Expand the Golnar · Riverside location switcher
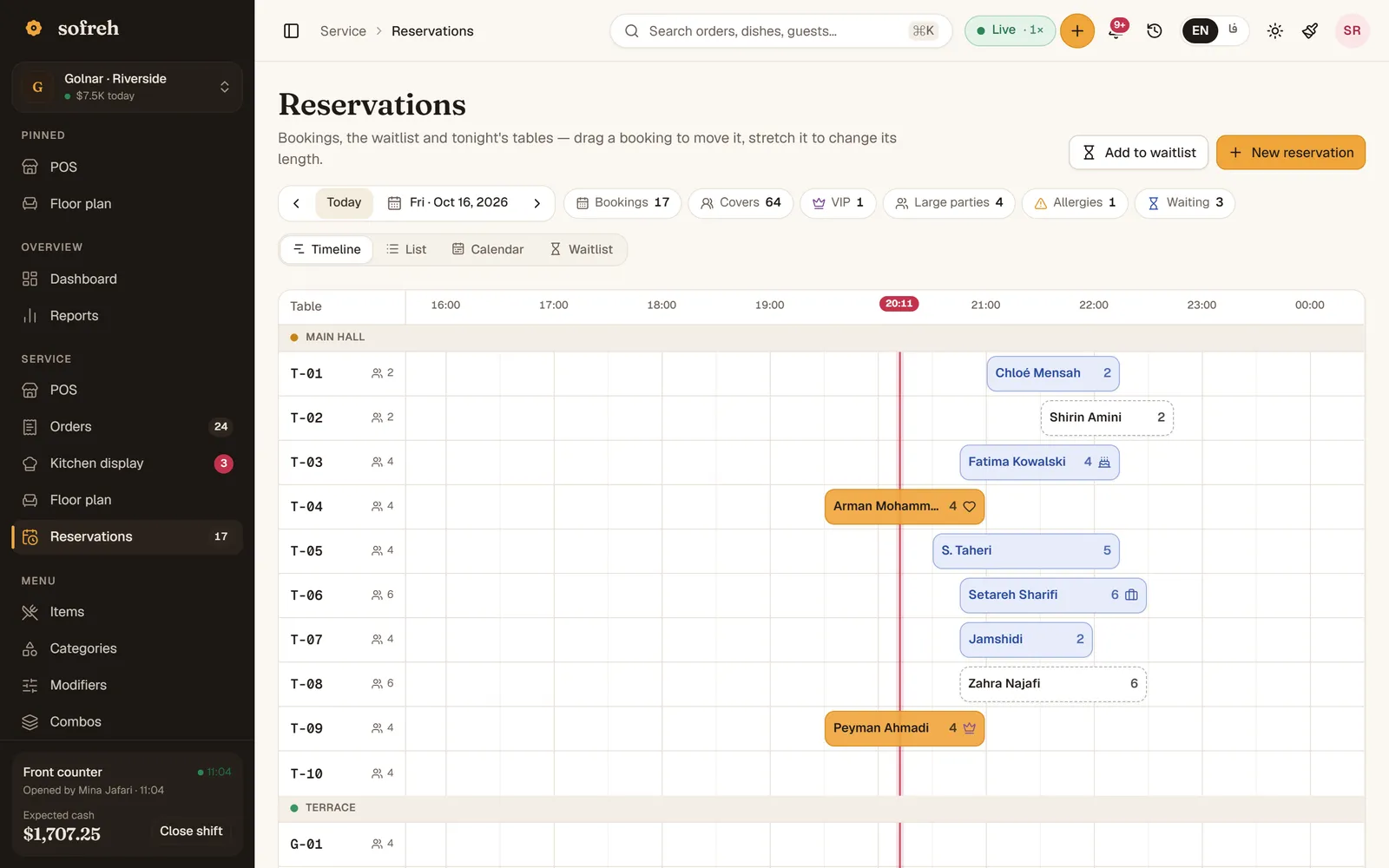 127,87
